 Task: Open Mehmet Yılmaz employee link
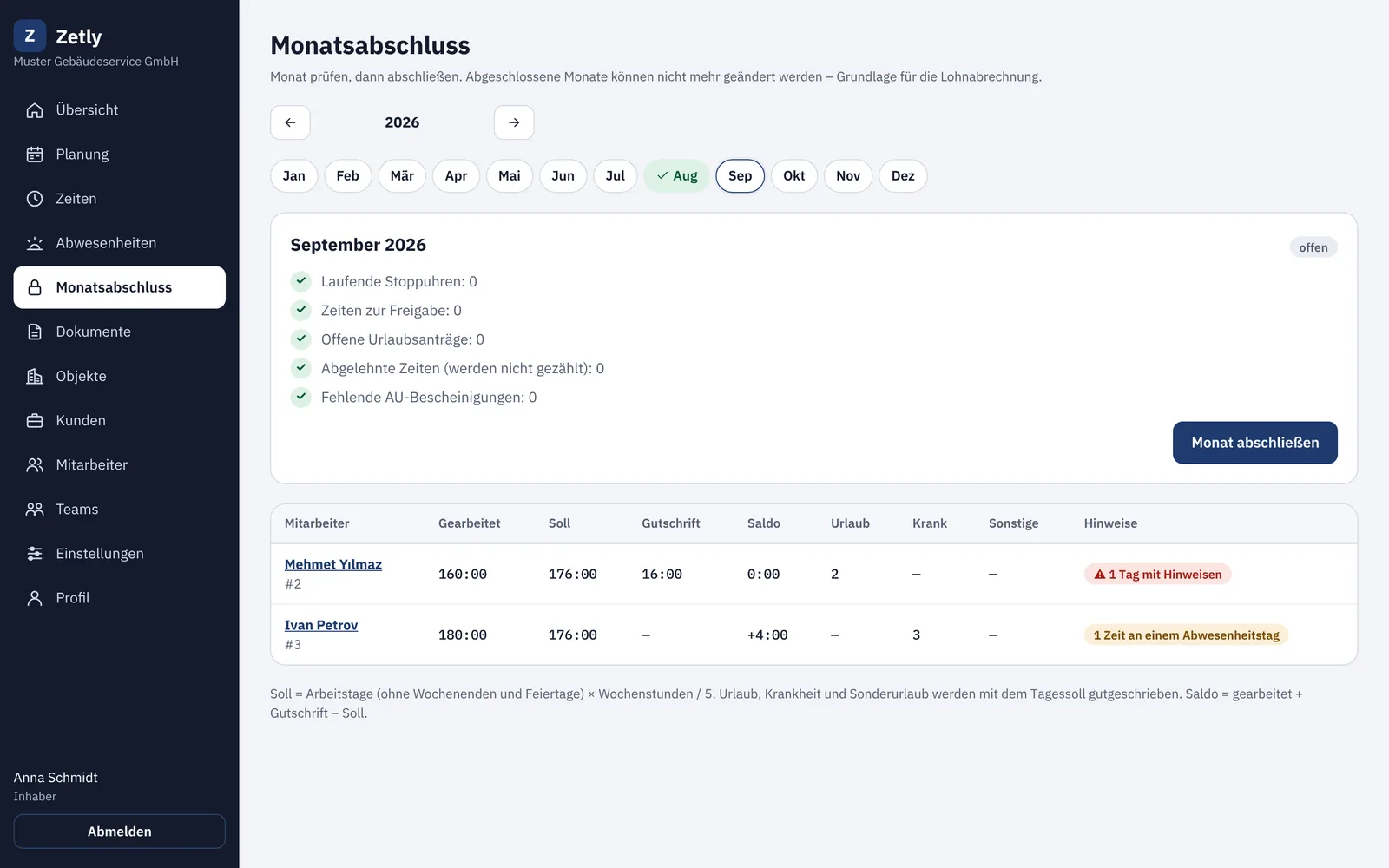point(333,564)
